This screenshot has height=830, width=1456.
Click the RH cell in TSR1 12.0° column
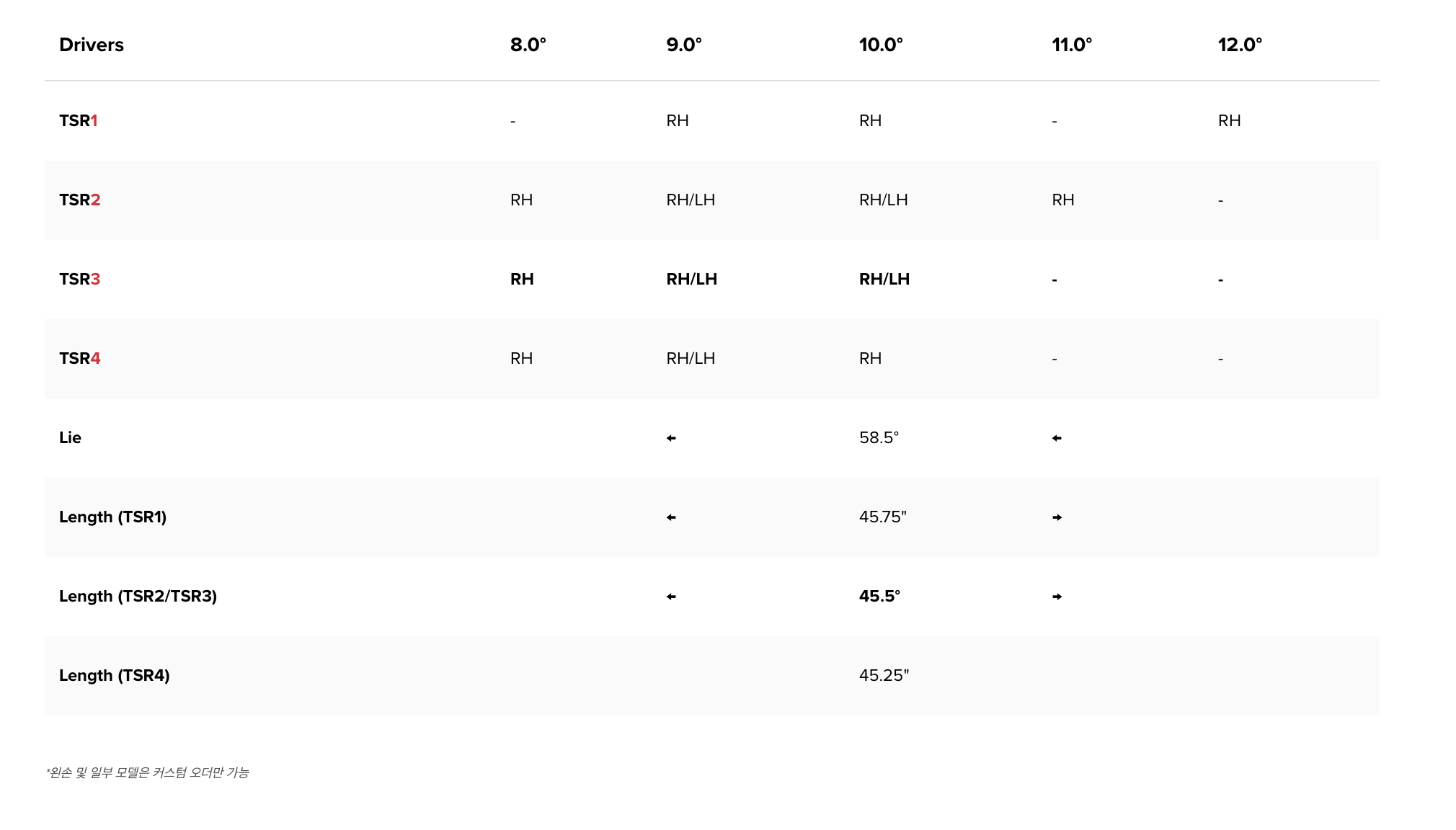[1229, 120]
